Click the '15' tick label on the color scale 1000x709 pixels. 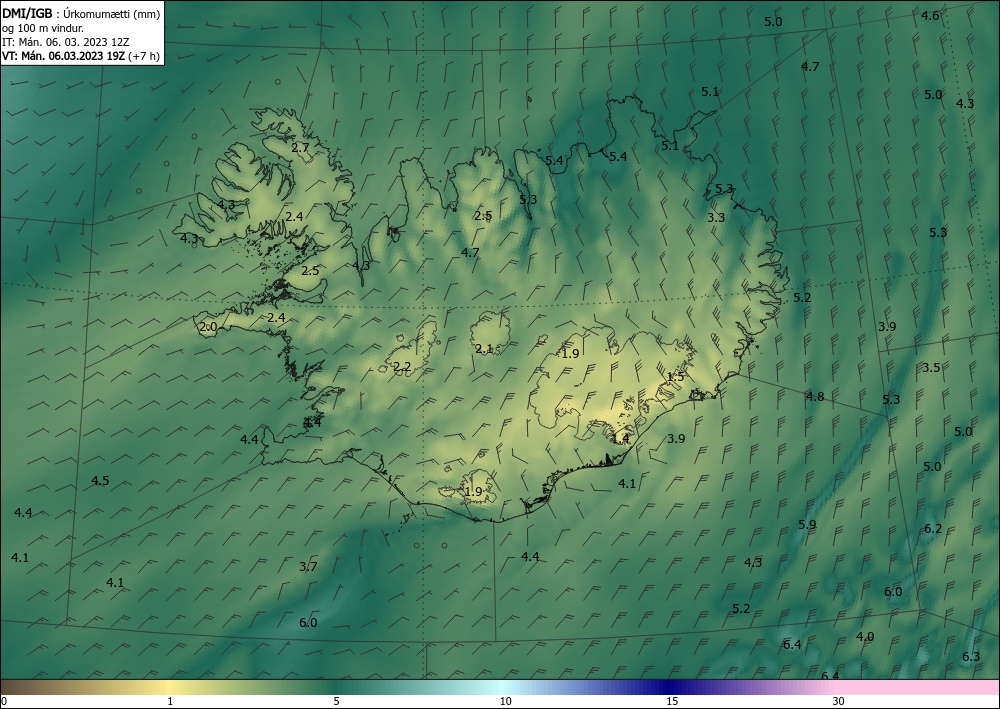672,702
